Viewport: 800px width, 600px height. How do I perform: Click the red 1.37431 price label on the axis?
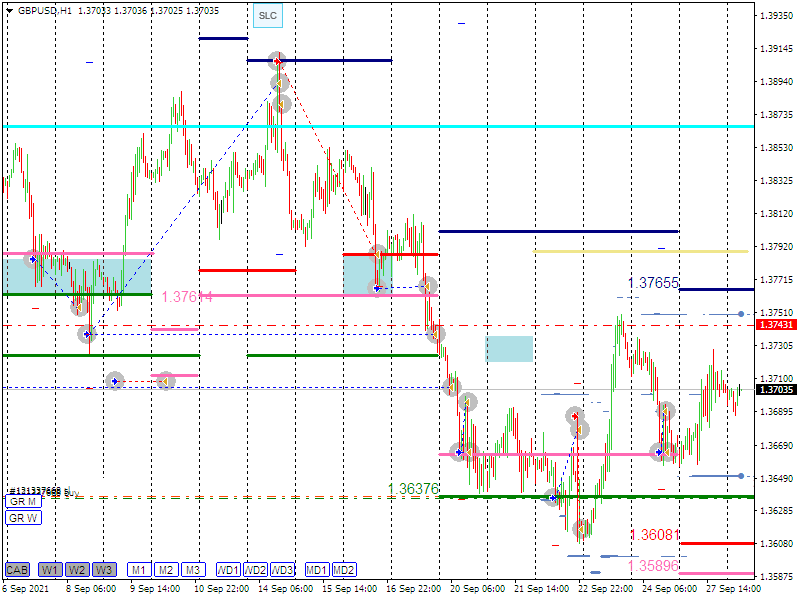776,325
